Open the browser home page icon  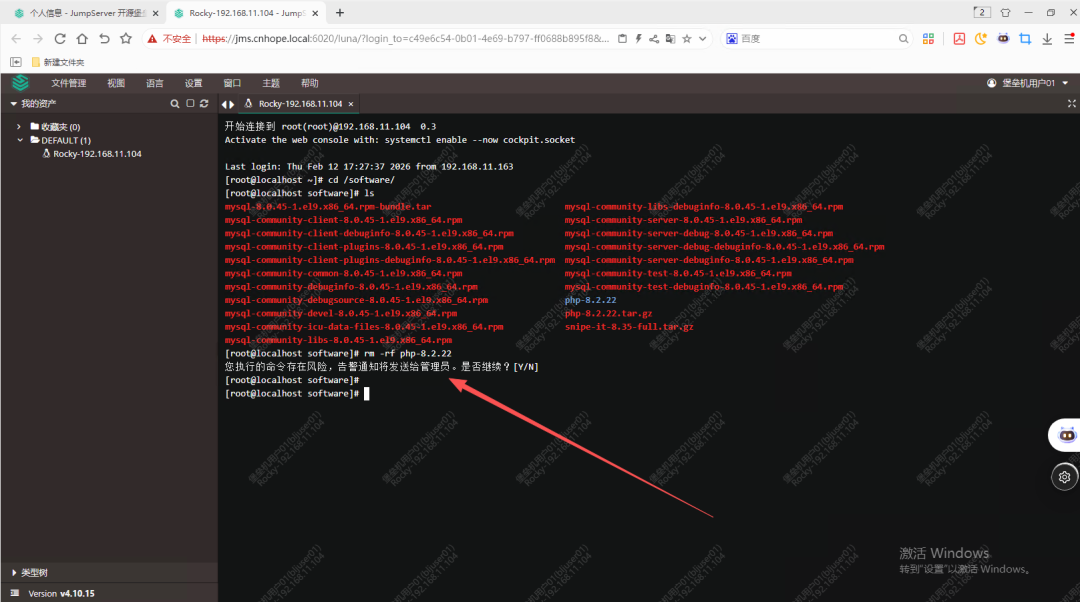pyautogui.click(x=82, y=39)
